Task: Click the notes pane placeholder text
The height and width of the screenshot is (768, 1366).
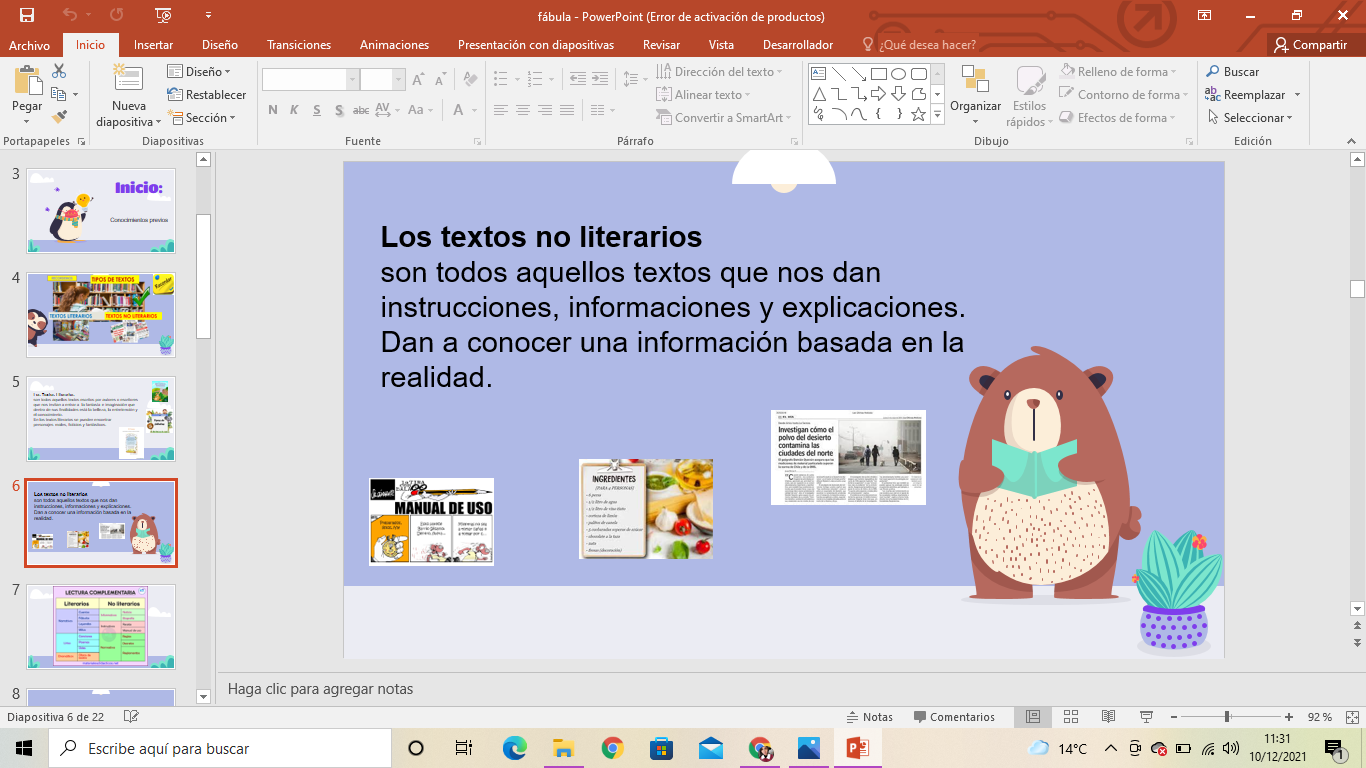Action: coord(320,689)
